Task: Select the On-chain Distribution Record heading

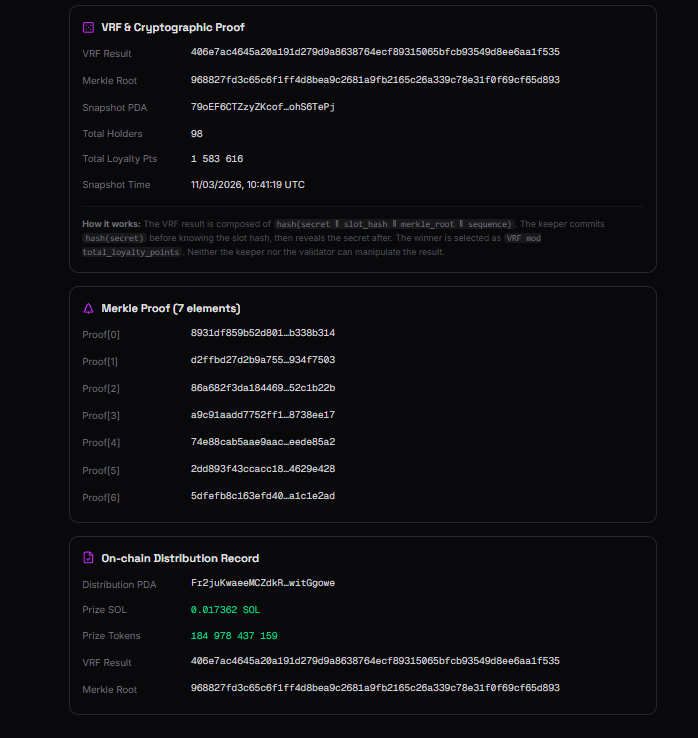Action: point(180,558)
